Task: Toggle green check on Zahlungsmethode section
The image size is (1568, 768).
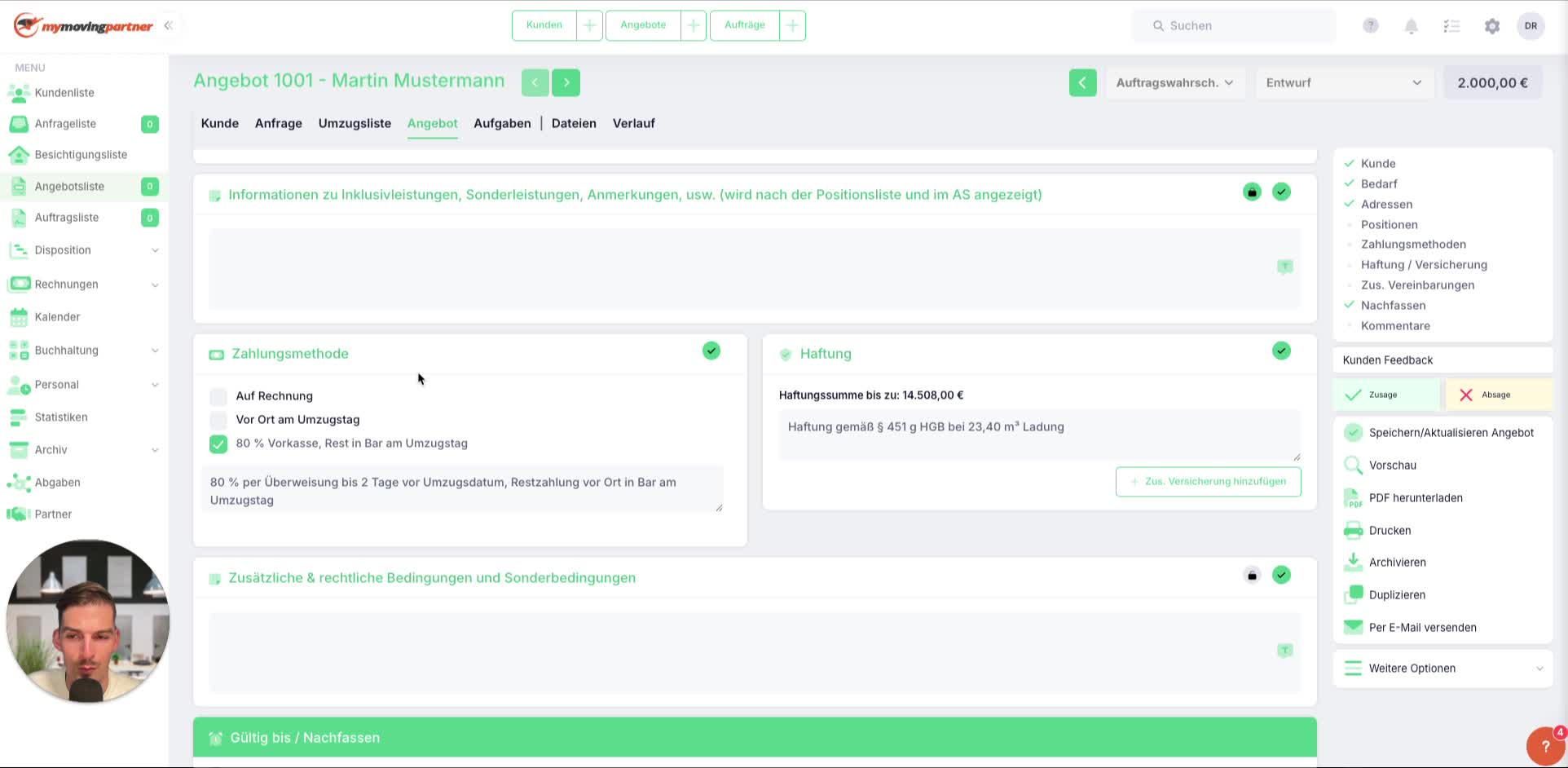Action: click(711, 351)
